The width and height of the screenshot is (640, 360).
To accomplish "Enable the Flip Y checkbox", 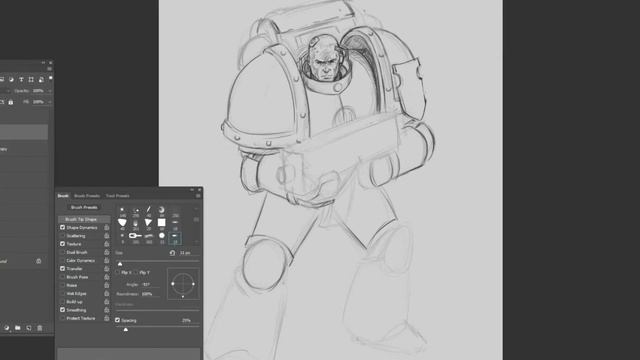I will tap(136, 272).
